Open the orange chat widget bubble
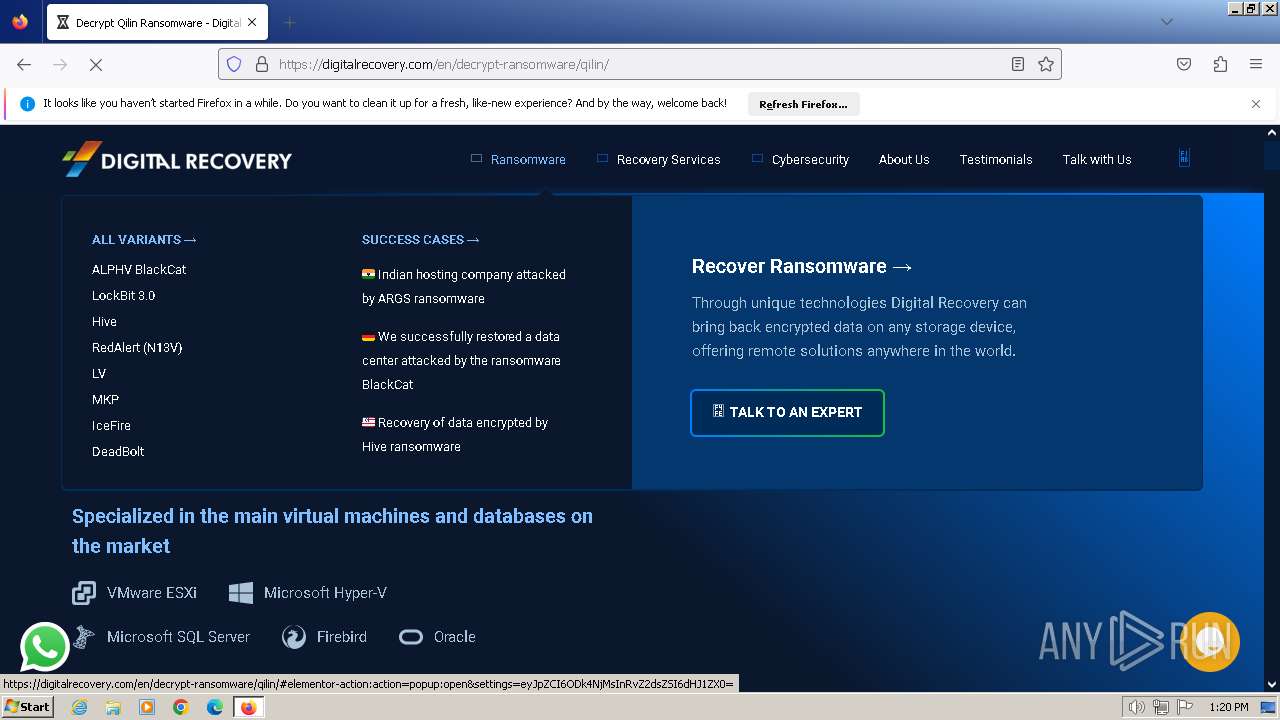Screen dimensions: 1280x720 pos(1210,642)
